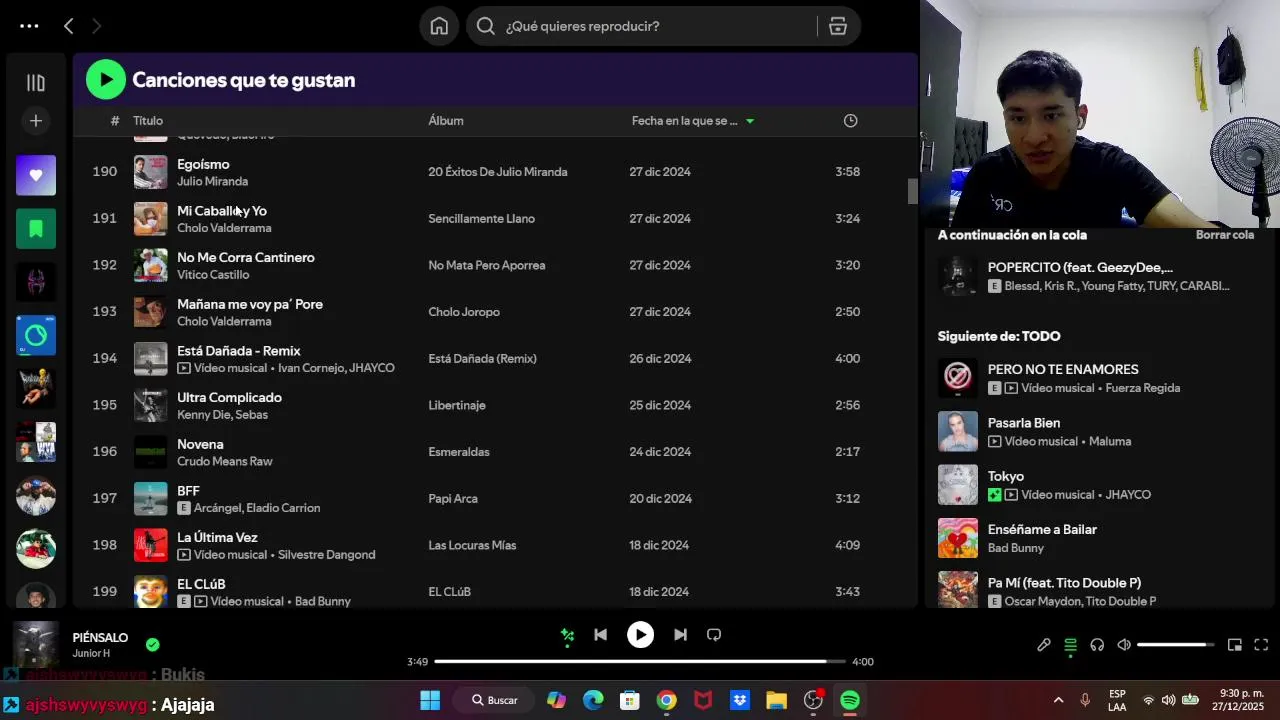
Task: Open File Explorer from taskbar
Action: (x=776, y=701)
